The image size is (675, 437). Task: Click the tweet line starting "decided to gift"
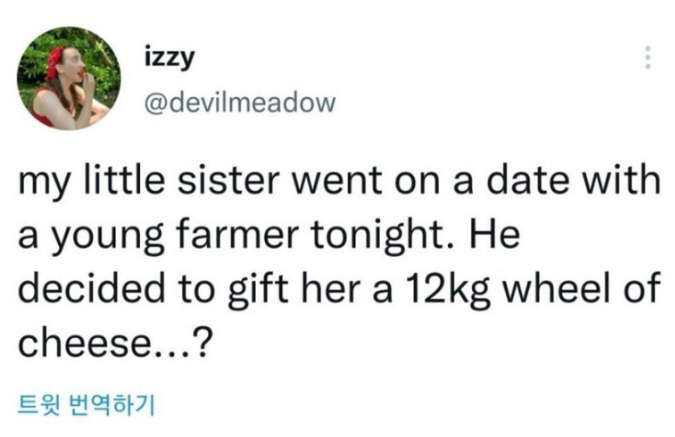(340, 293)
